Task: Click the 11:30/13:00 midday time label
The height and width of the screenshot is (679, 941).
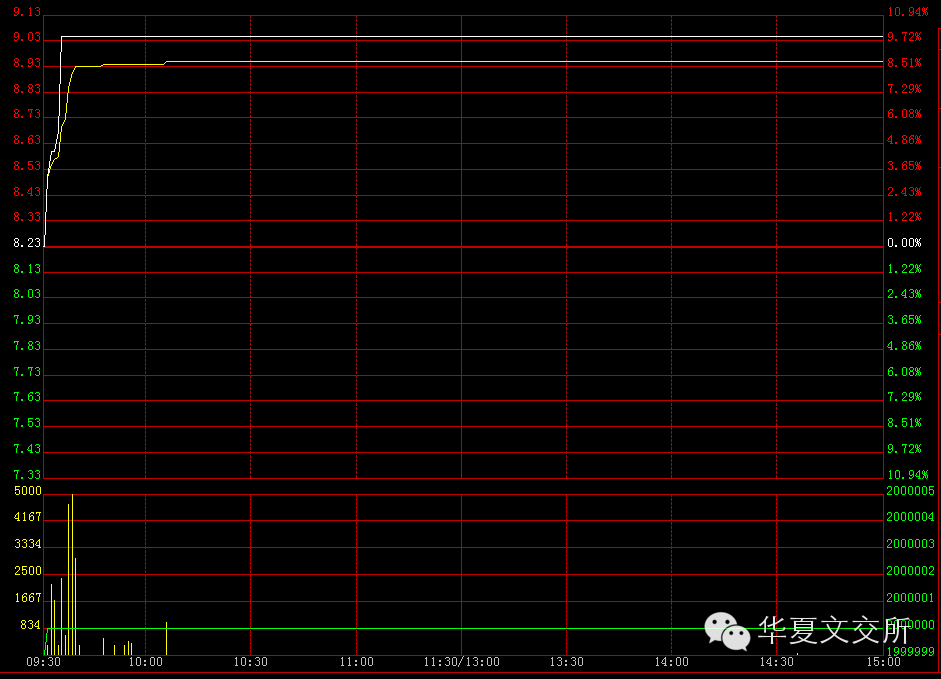Action: coord(461,662)
